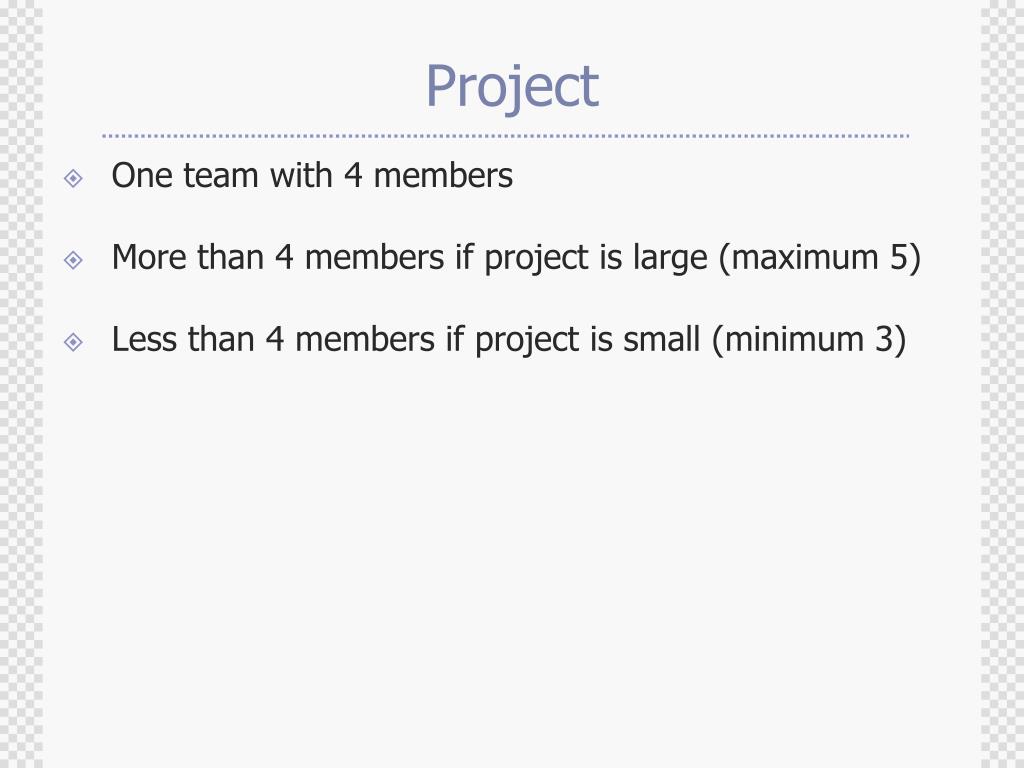Click the "(maximum 5)" text

point(820,258)
